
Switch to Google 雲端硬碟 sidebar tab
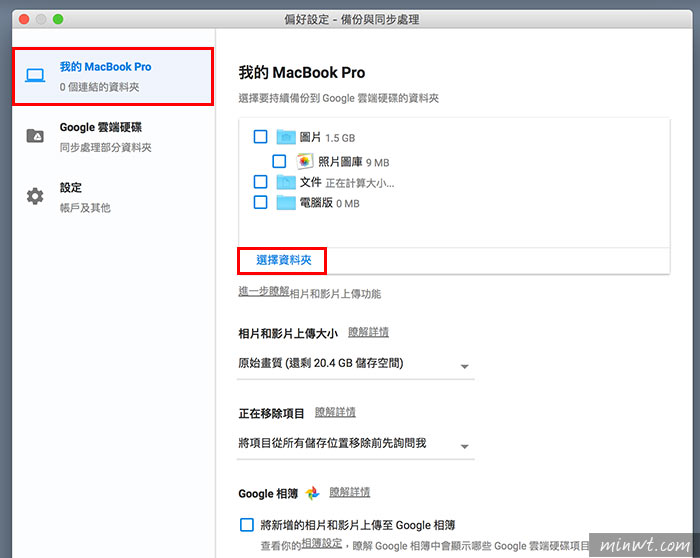tap(113, 136)
